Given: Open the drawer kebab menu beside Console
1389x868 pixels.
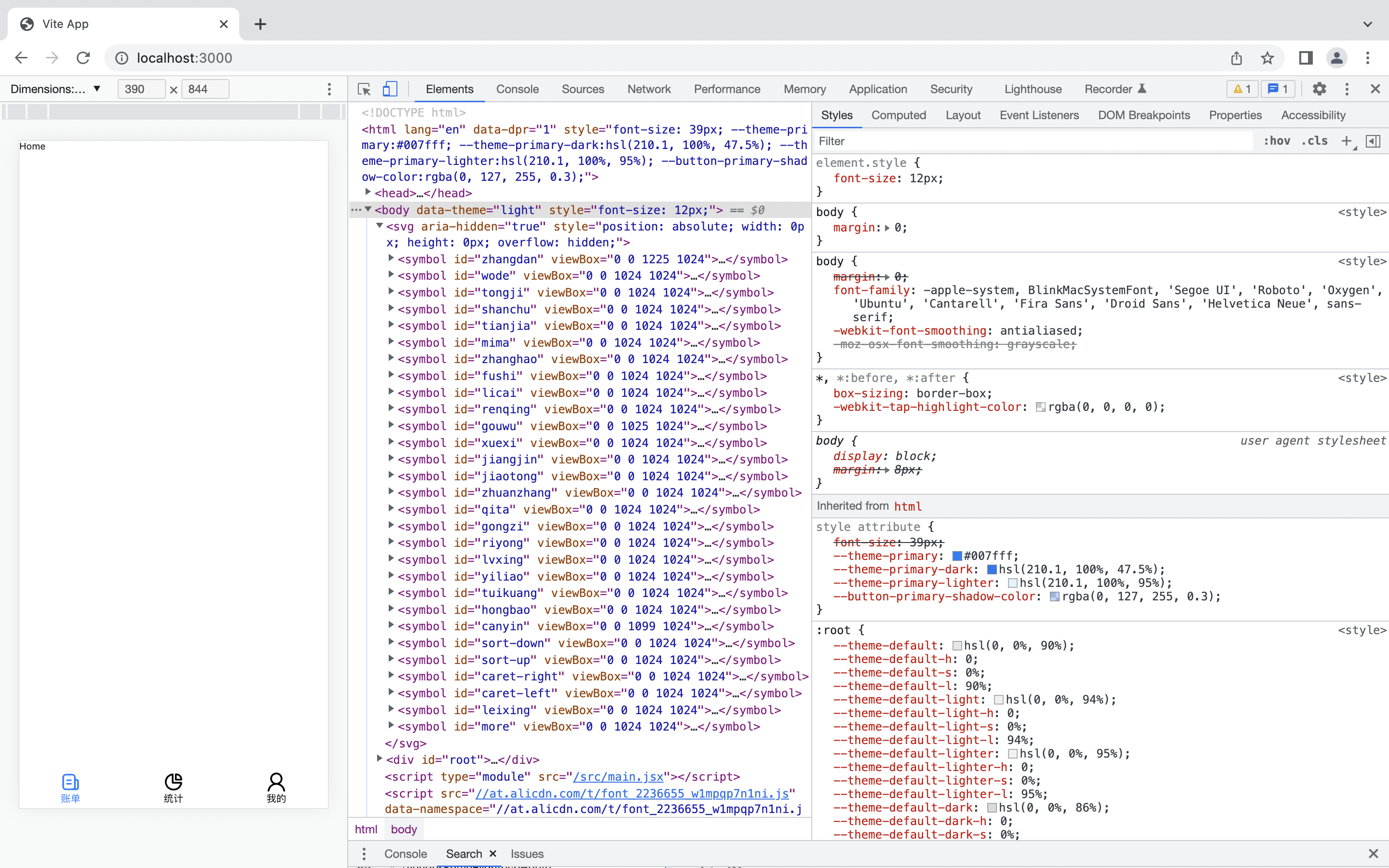Looking at the screenshot, I should tap(363, 854).
